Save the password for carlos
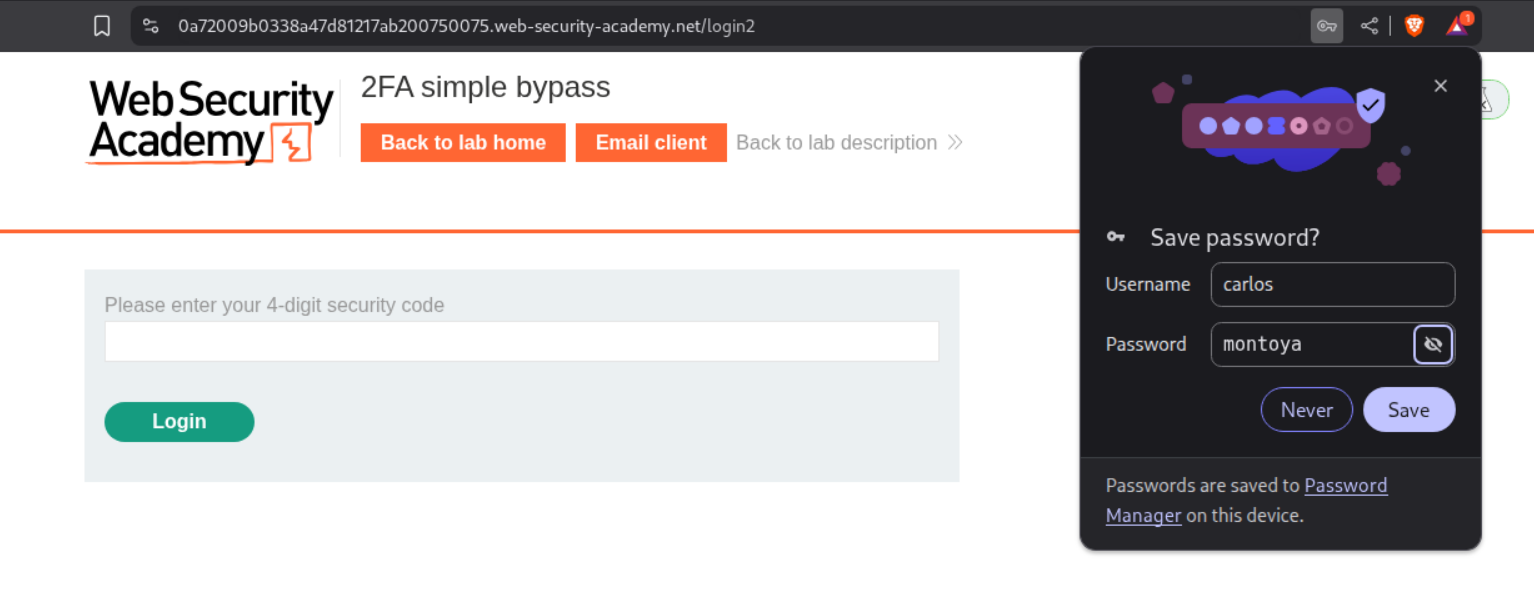This screenshot has width=1534, height=609. (1408, 410)
